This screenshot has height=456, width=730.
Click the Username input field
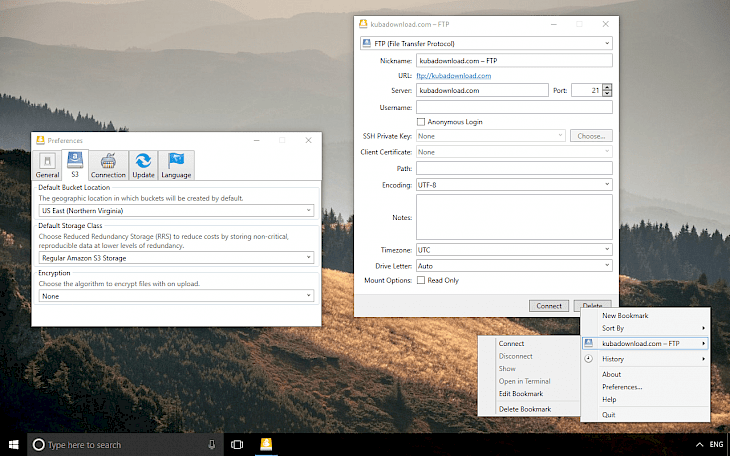(x=514, y=108)
